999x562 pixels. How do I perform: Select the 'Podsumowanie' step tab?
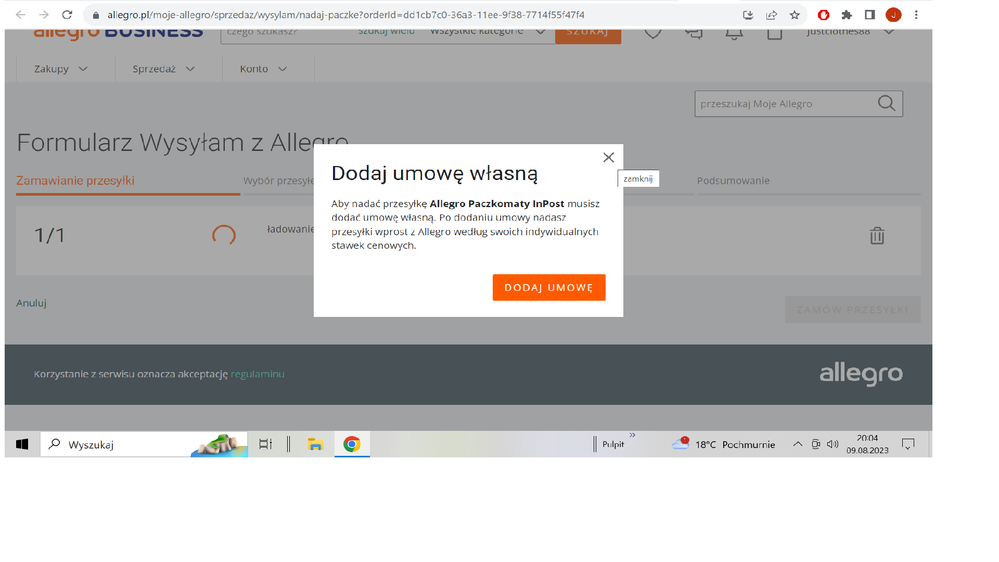click(733, 180)
